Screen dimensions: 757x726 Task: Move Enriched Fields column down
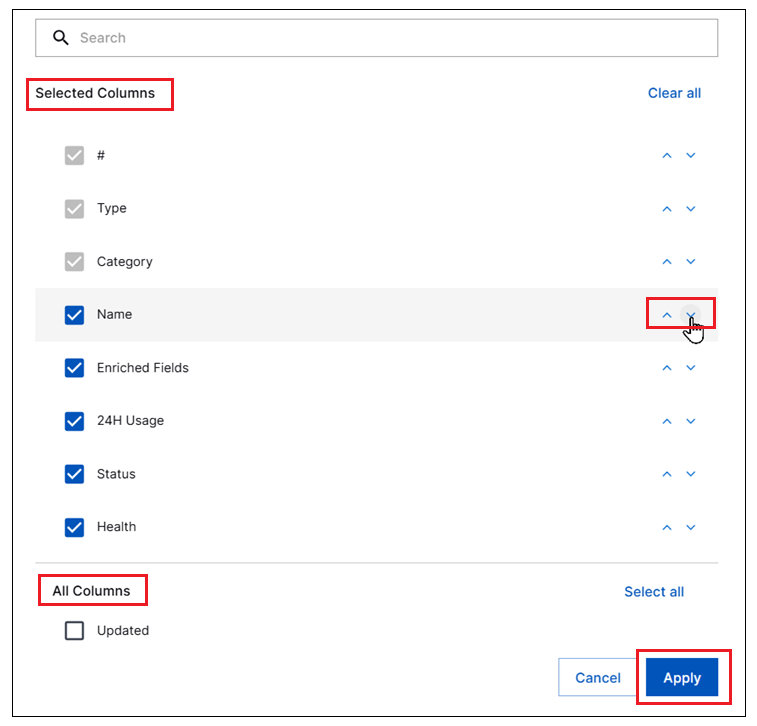691,368
